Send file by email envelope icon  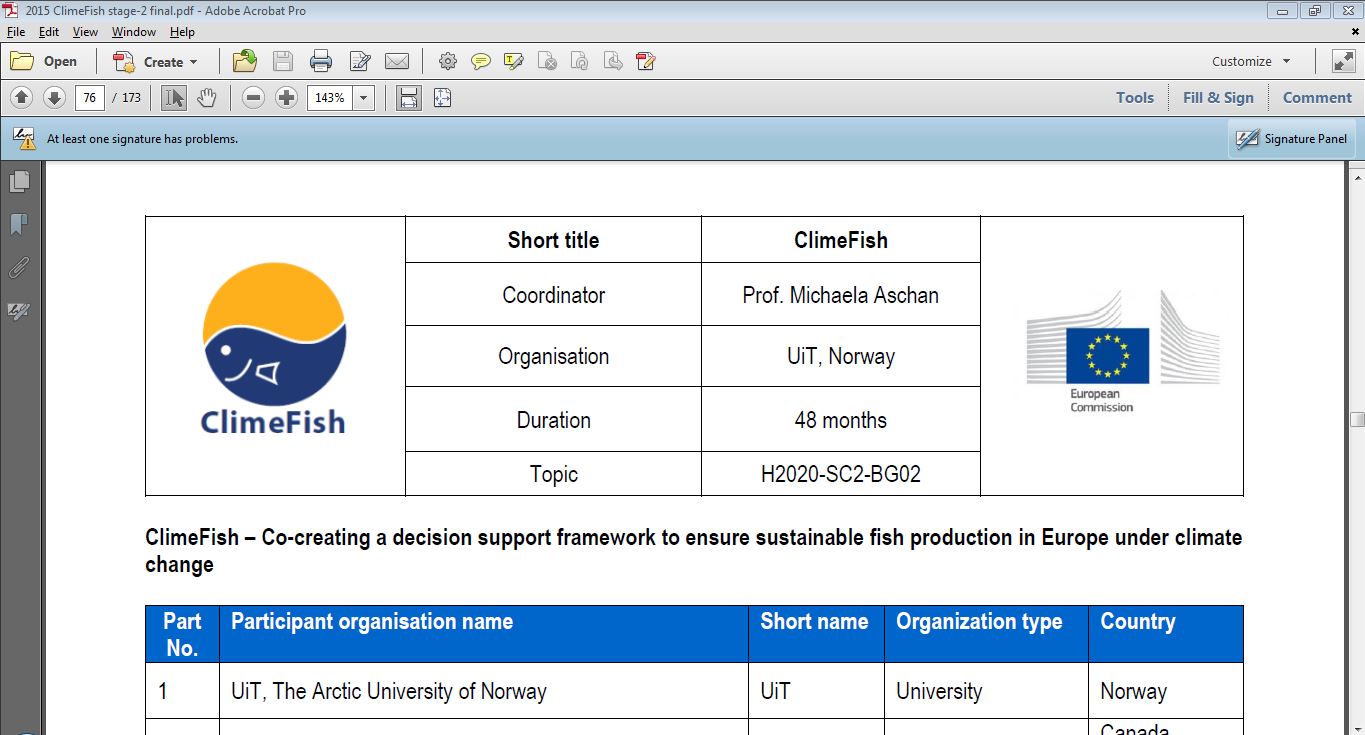[397, 61]
